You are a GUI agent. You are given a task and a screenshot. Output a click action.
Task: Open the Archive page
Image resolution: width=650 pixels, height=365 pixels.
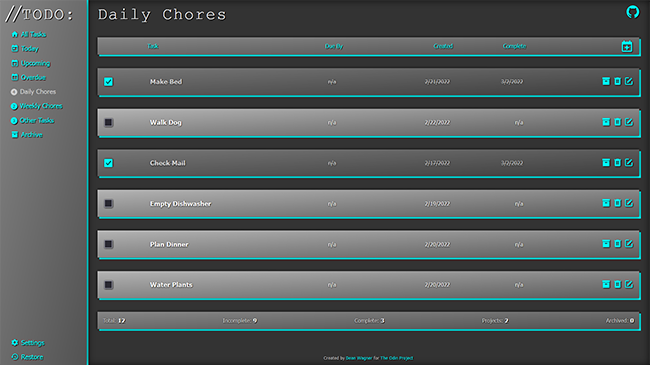[x=27, y=135]
